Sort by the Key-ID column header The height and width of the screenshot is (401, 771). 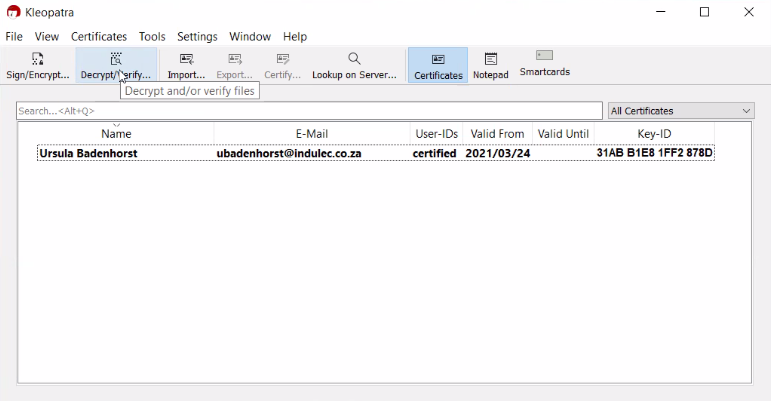click(654, 134)
